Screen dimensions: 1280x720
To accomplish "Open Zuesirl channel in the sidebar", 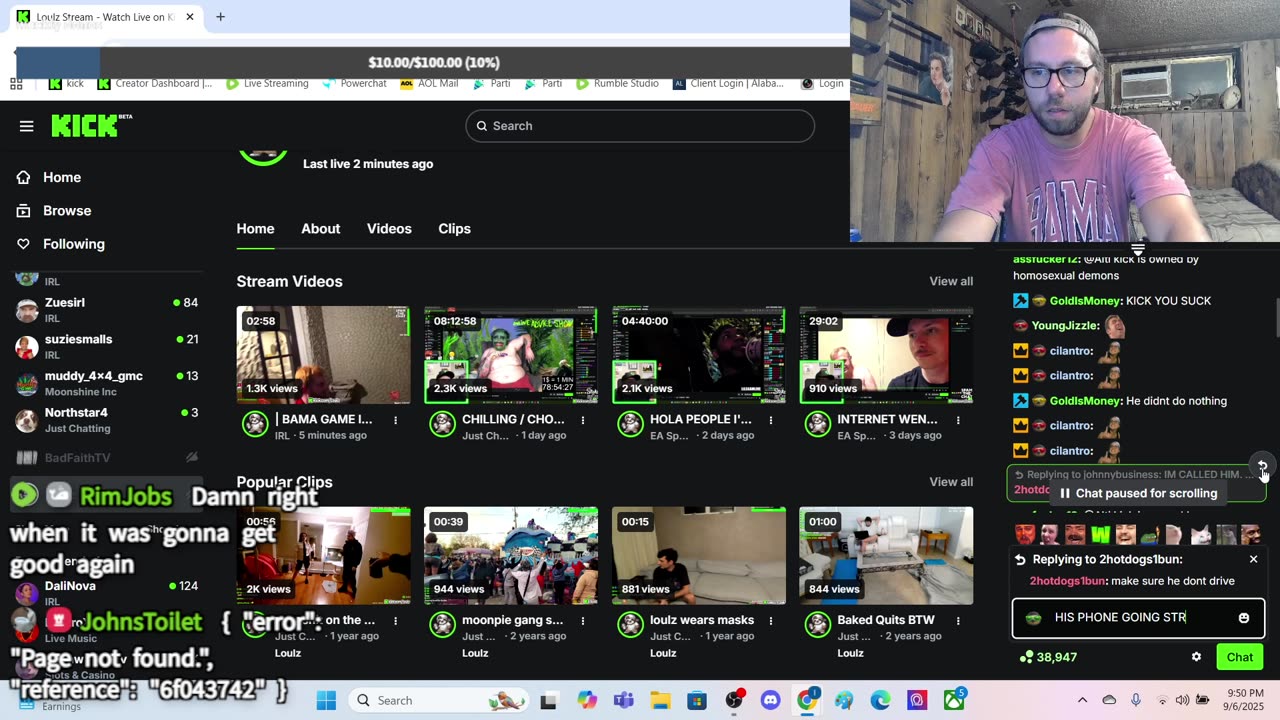I will pyautogui.click(x=106, y=310).
